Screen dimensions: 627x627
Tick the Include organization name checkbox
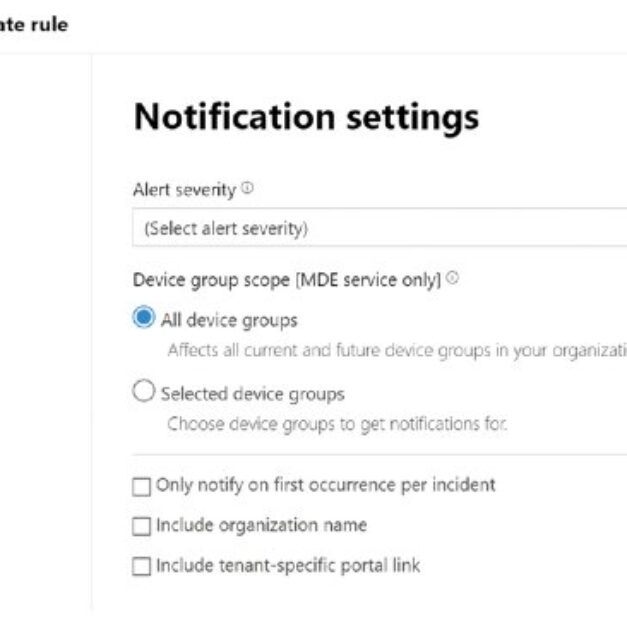point(141,526)
